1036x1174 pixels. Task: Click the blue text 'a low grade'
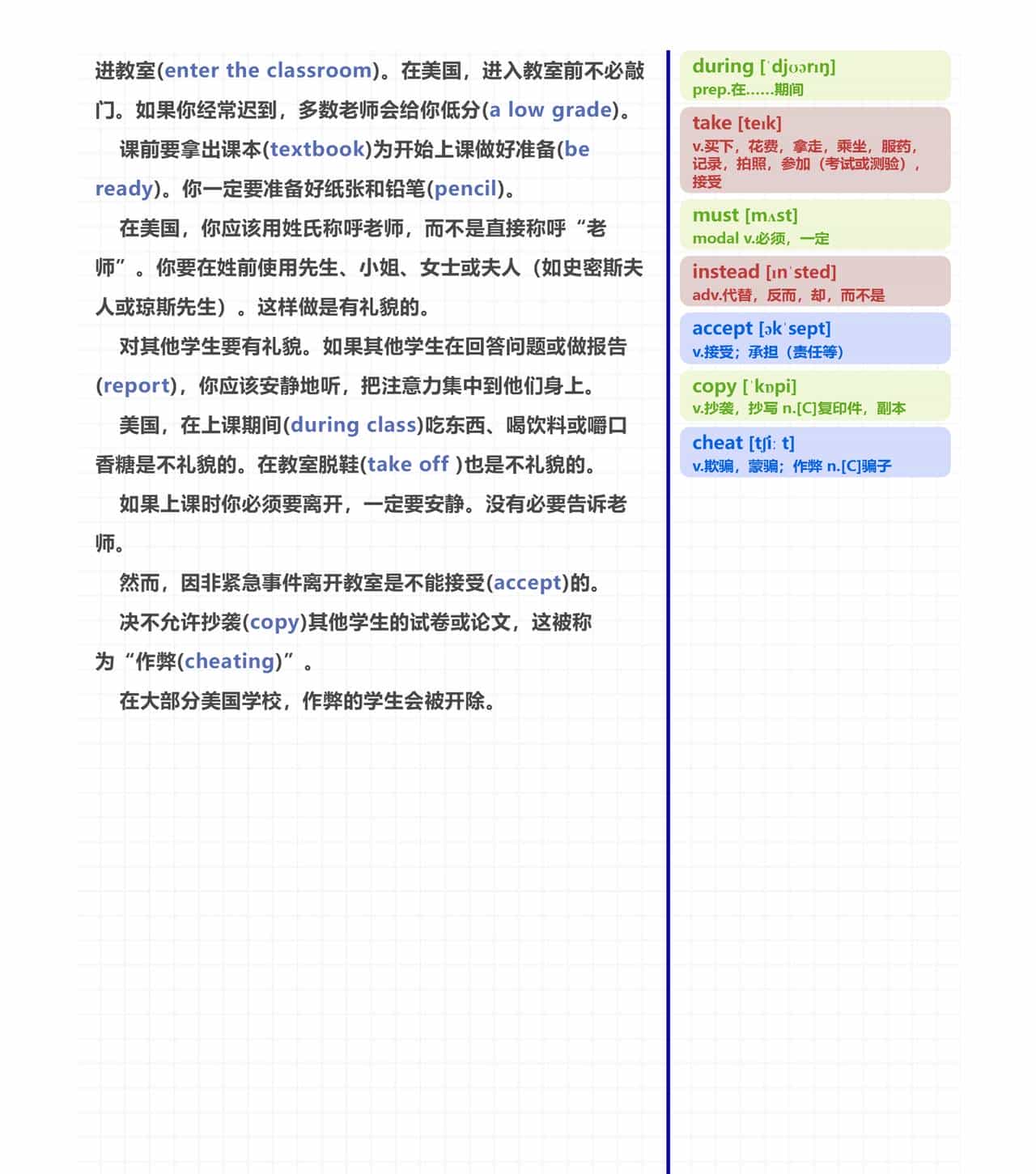(x=549, y=110)
